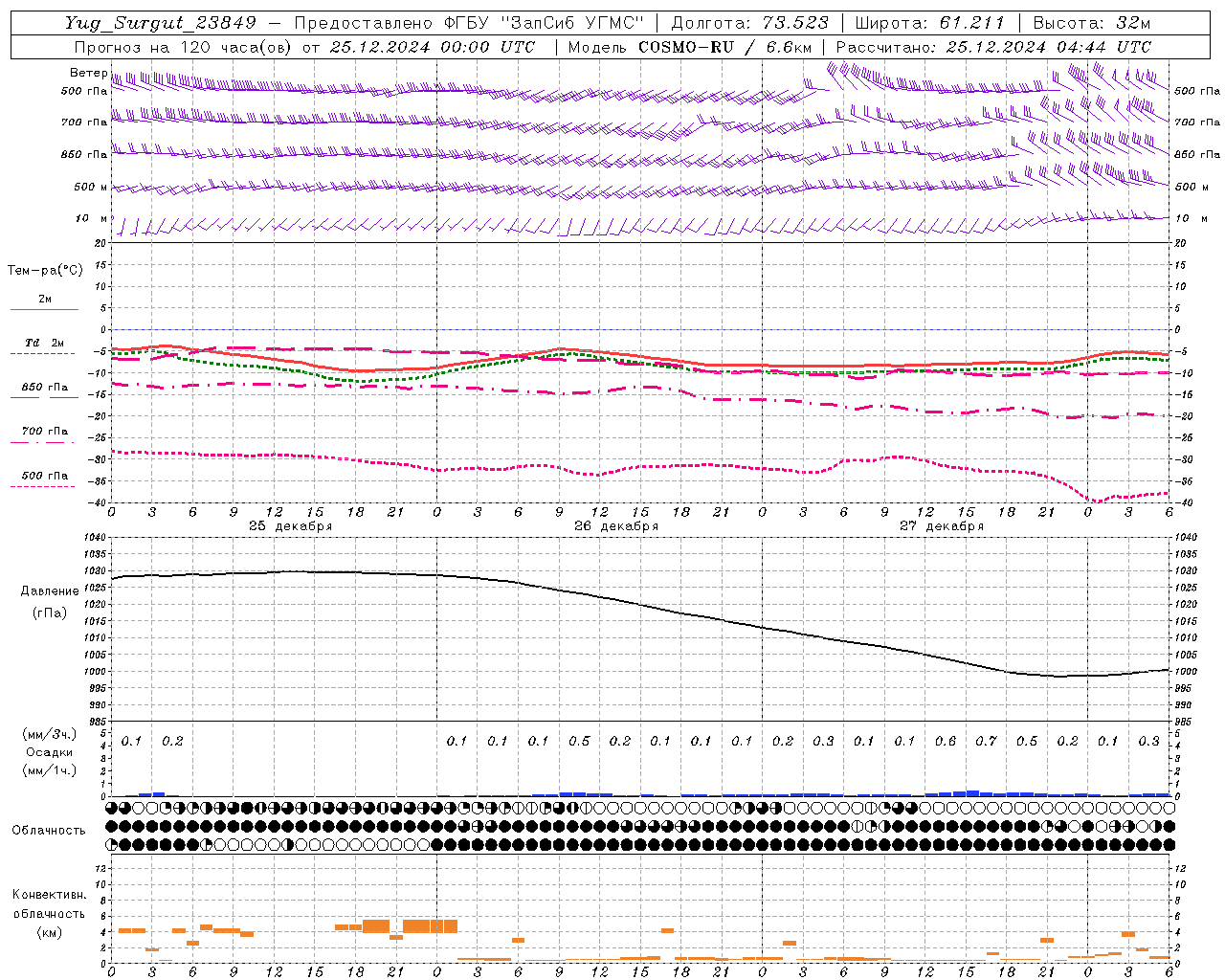Click the 25 декабря date label
Image resolution: width=1225 pixels, height=980 pixels.
[x=291, y=526]
